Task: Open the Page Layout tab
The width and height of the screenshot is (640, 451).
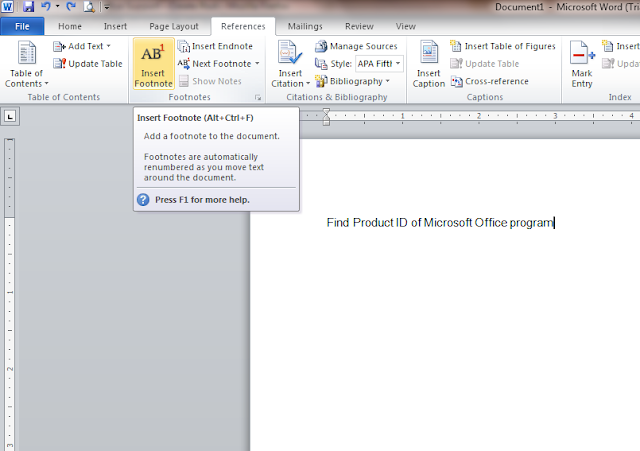Action: pos(174,26)
